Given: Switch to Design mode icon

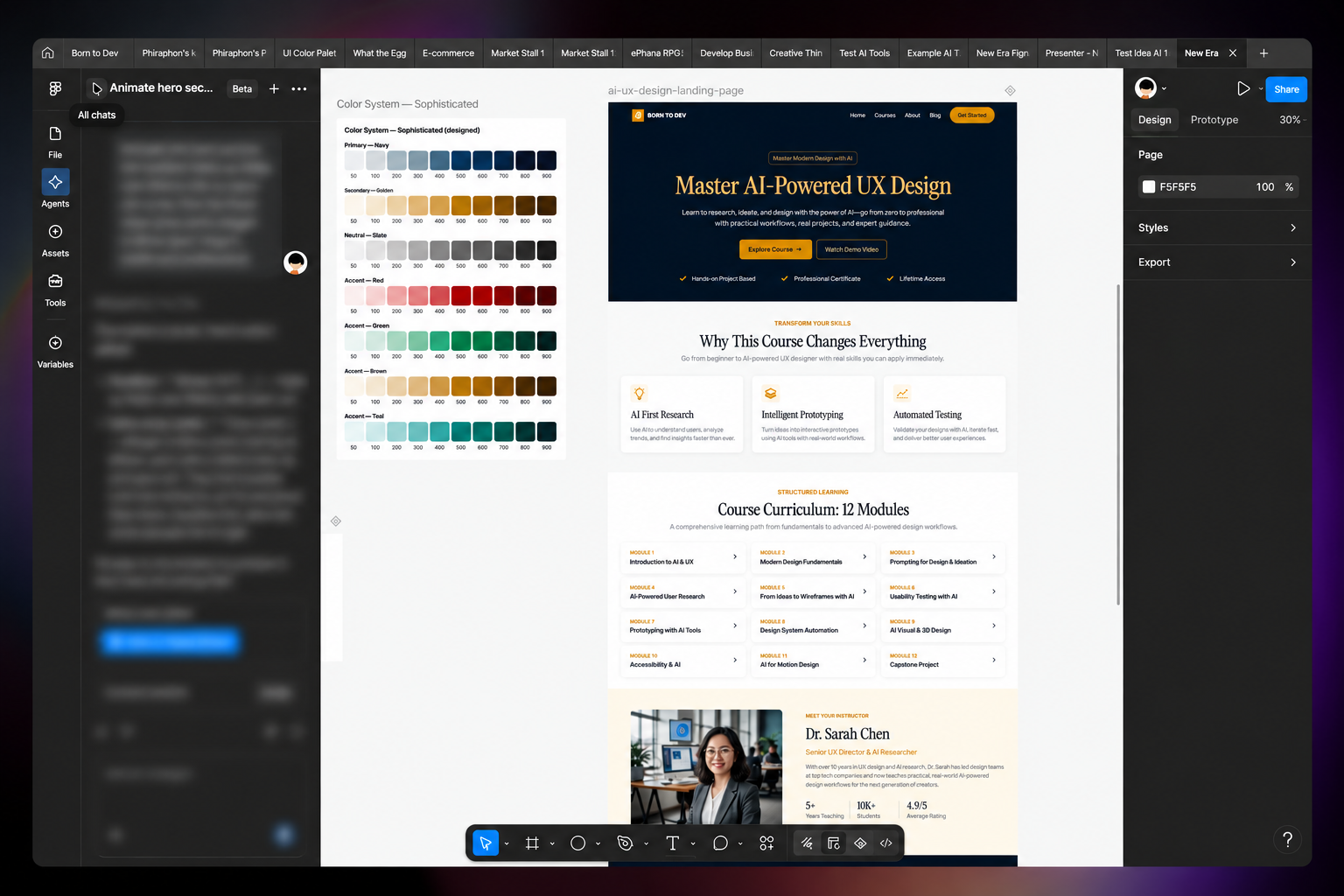Looking at the screenshot, I should (834, 843).
